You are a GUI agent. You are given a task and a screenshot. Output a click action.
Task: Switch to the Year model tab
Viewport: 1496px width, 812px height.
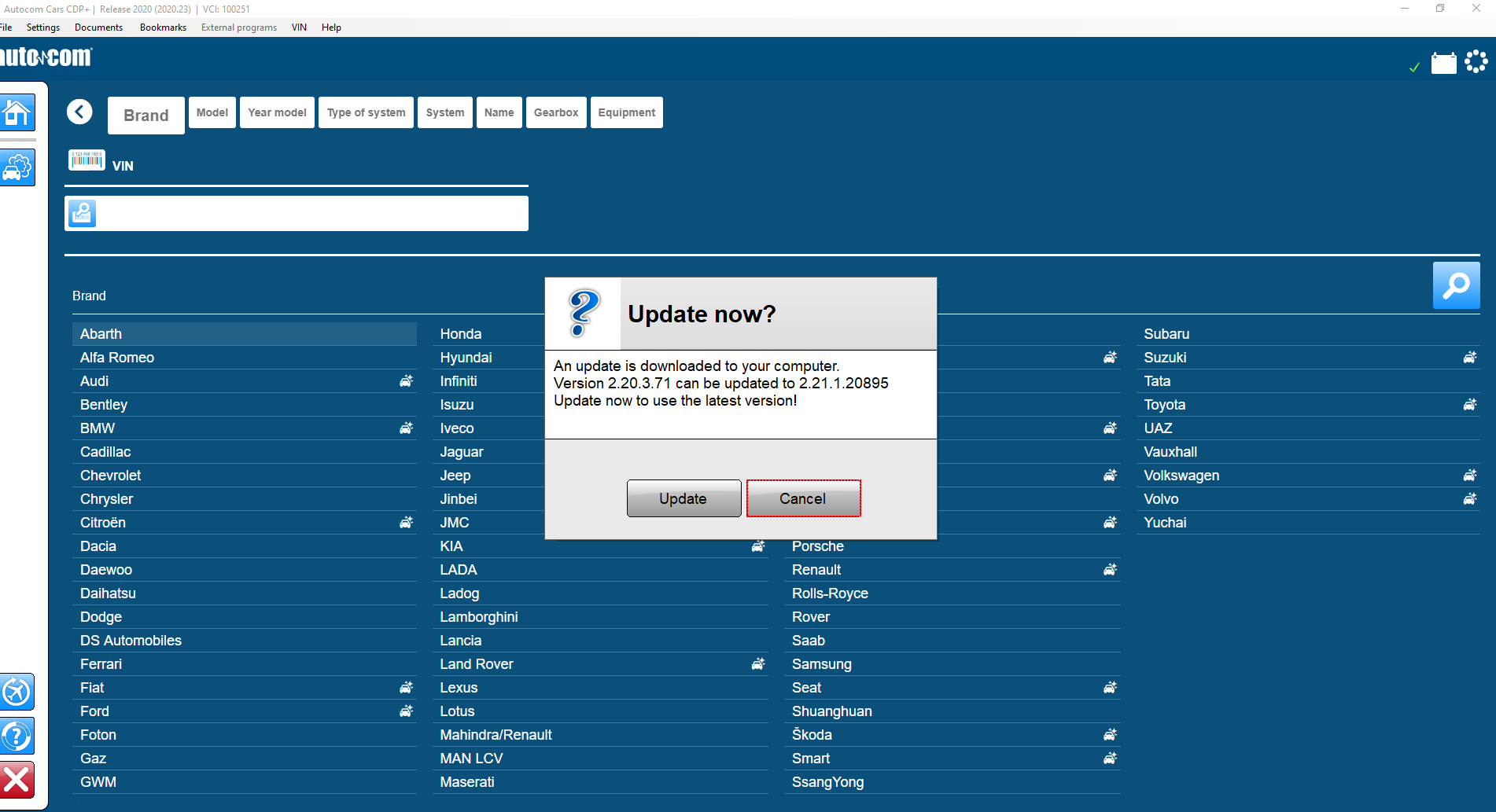[278, 112]
